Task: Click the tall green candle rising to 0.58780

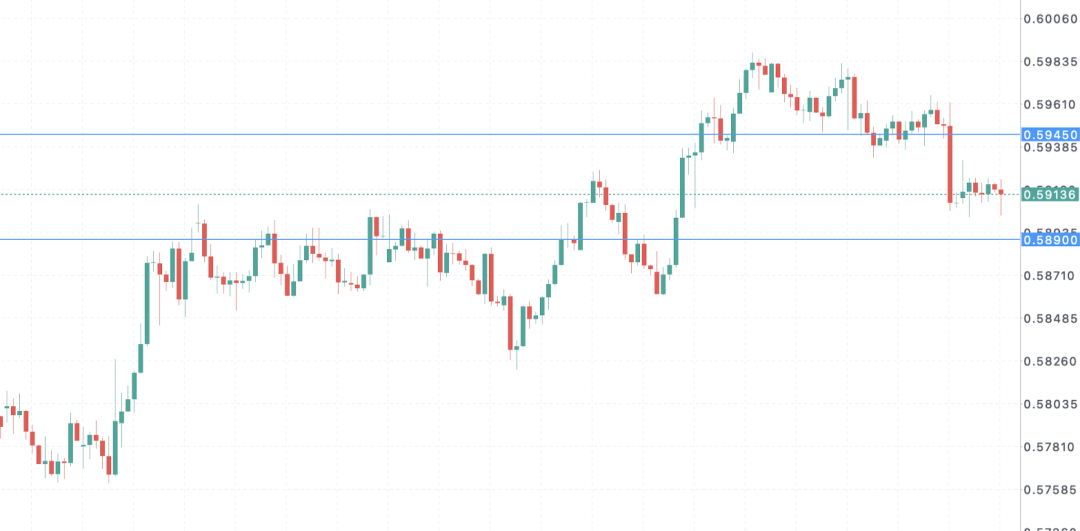Action: click(147, 303)
